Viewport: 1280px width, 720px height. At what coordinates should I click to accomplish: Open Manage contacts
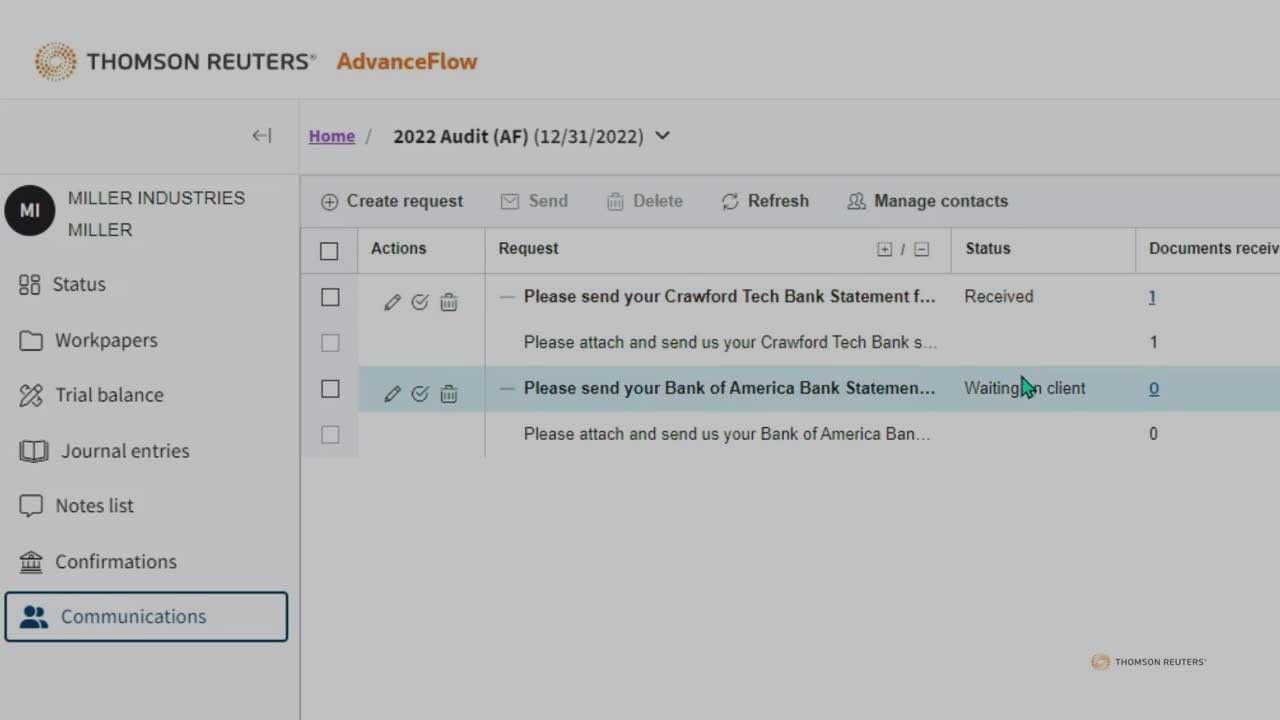point(927,201)
